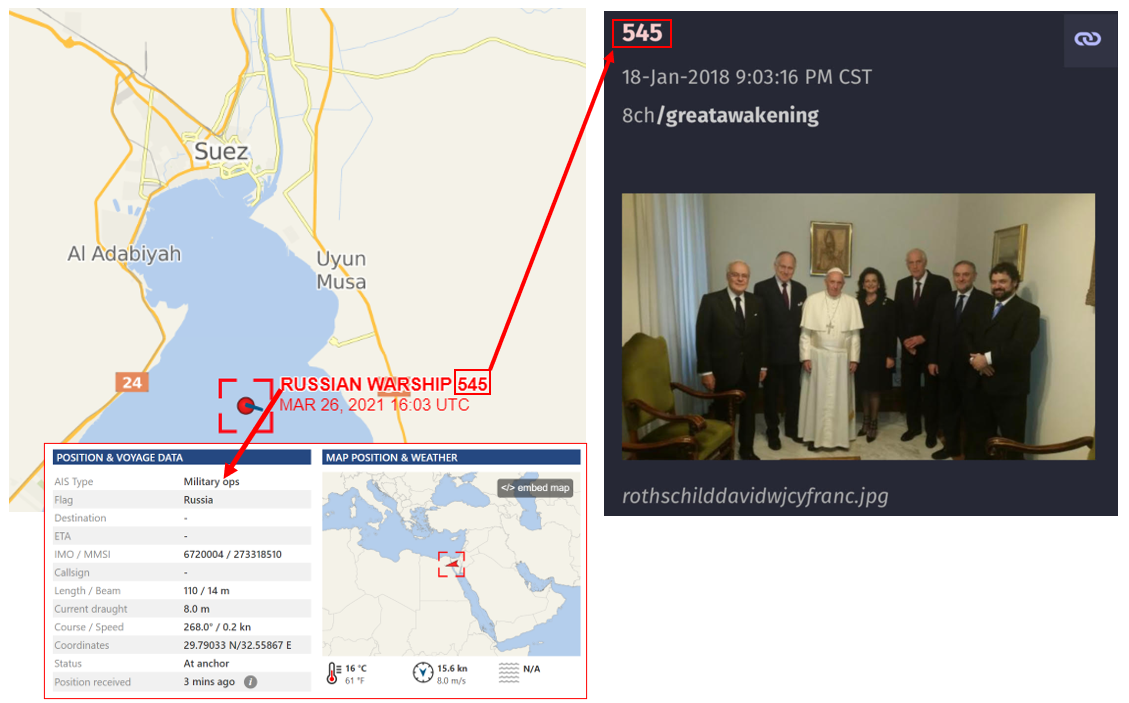The width and height of the screenshot is (1129, 703).
Task: Click the red vessel marker on mini map
Action: (x=451, y=564)
